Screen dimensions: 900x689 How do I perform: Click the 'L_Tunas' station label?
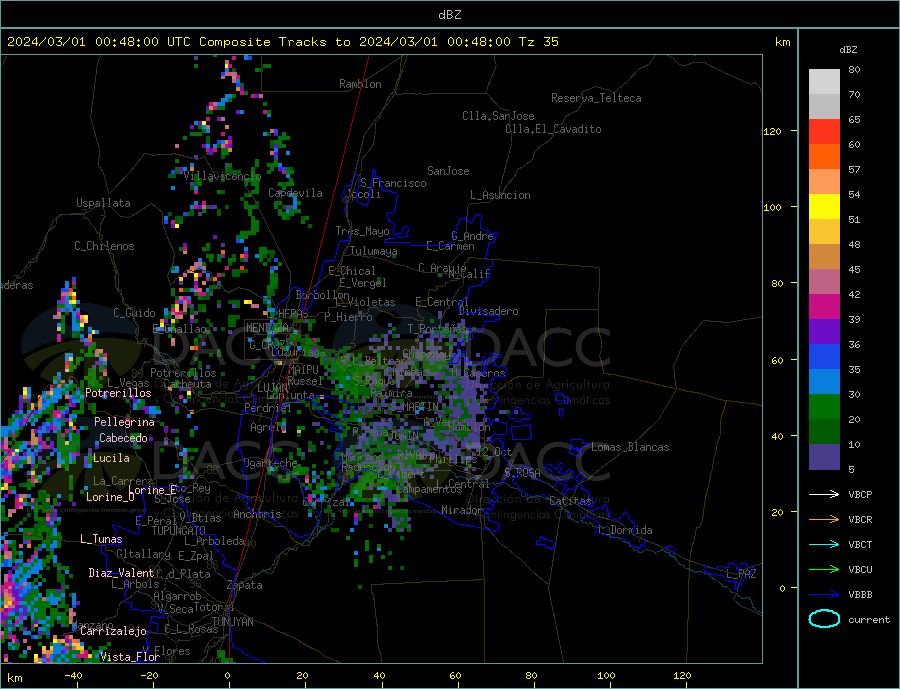101,539
